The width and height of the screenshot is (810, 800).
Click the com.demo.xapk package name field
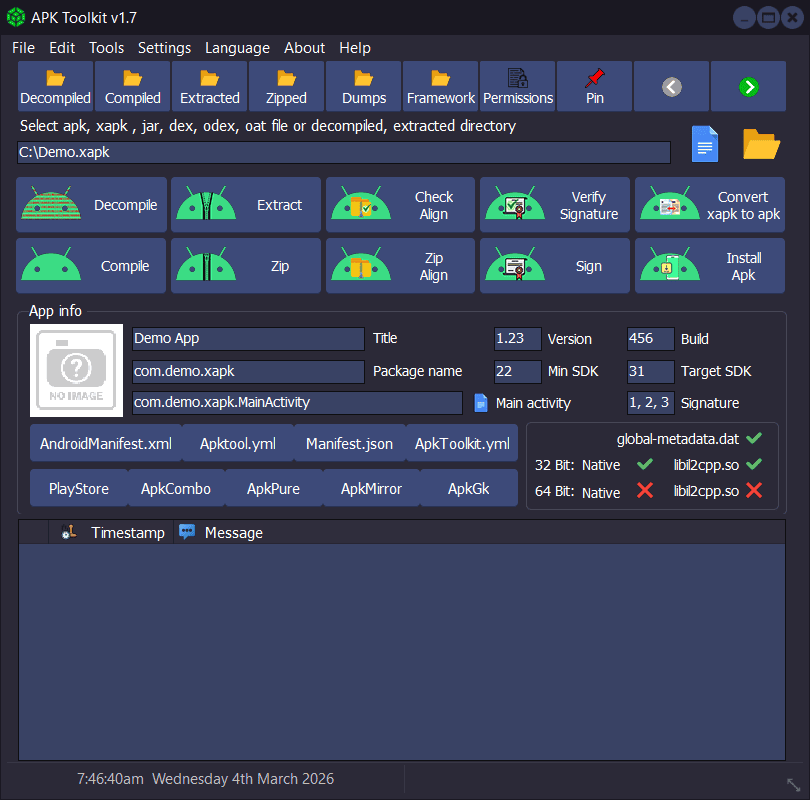pos(248,371)
